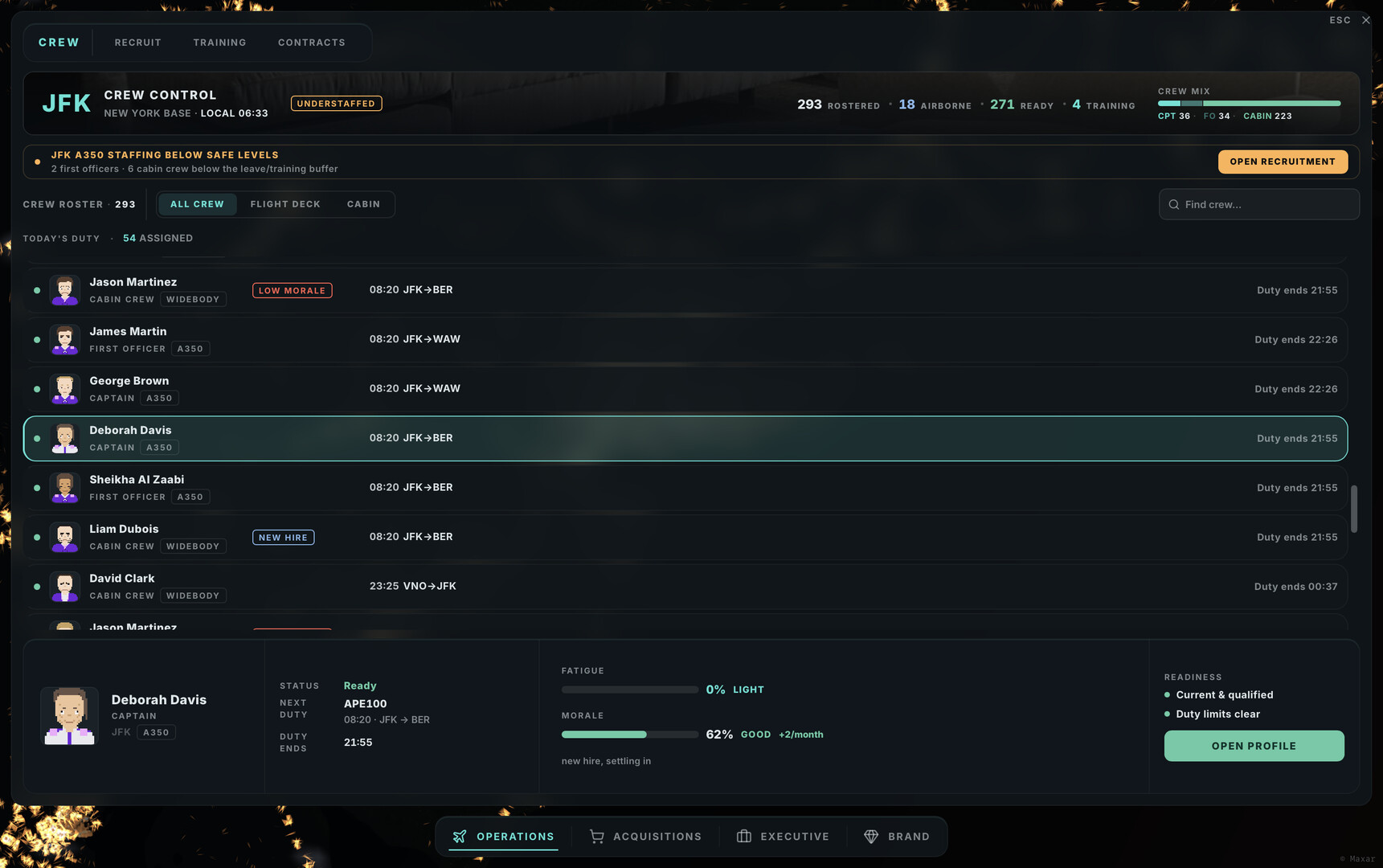
Task: Click the A350 tag in the detail panel
Action: click(156, 732)
